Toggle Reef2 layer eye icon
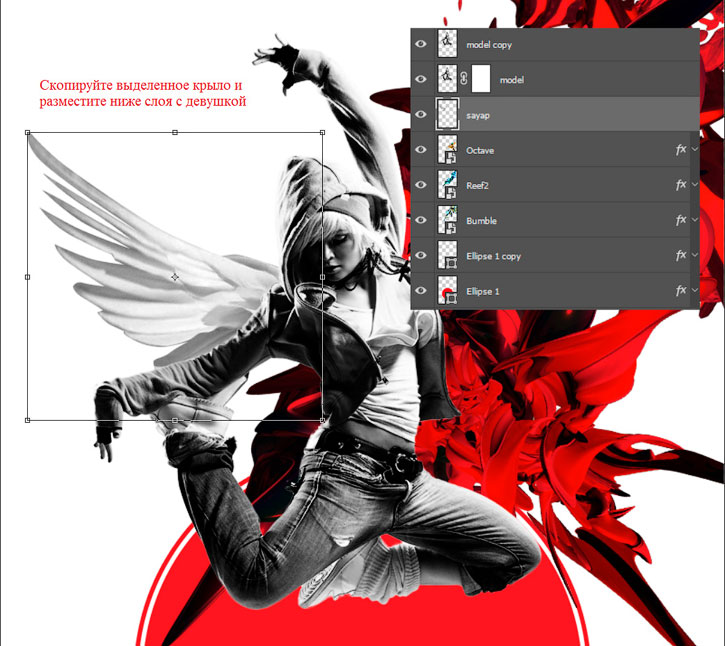The height and width of the screenshot is (646, 725). point(420,185)
